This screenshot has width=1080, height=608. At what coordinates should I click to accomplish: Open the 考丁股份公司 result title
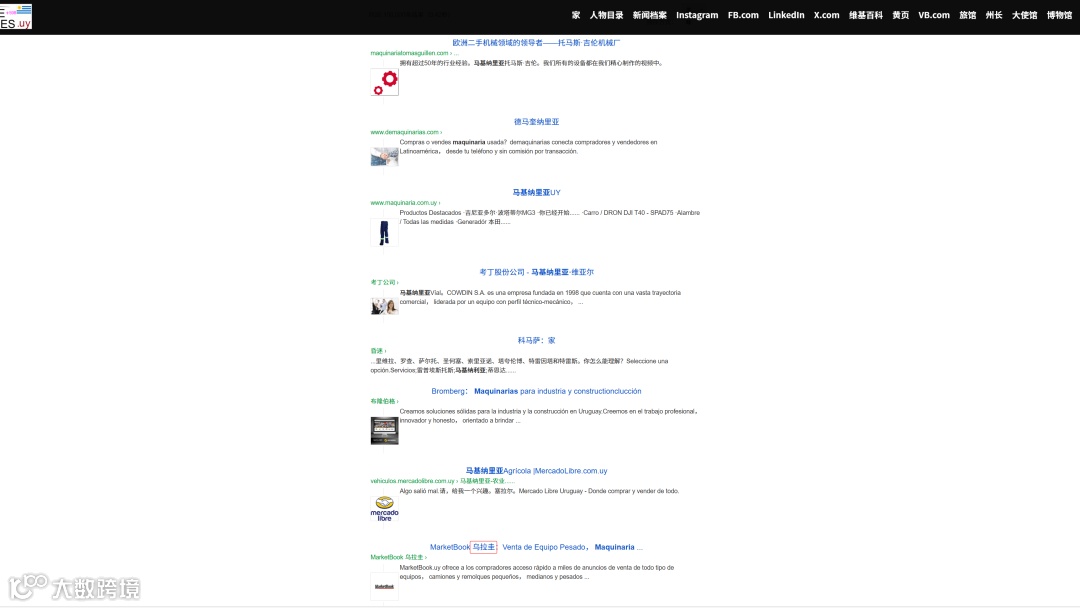(x=537, y=272)
